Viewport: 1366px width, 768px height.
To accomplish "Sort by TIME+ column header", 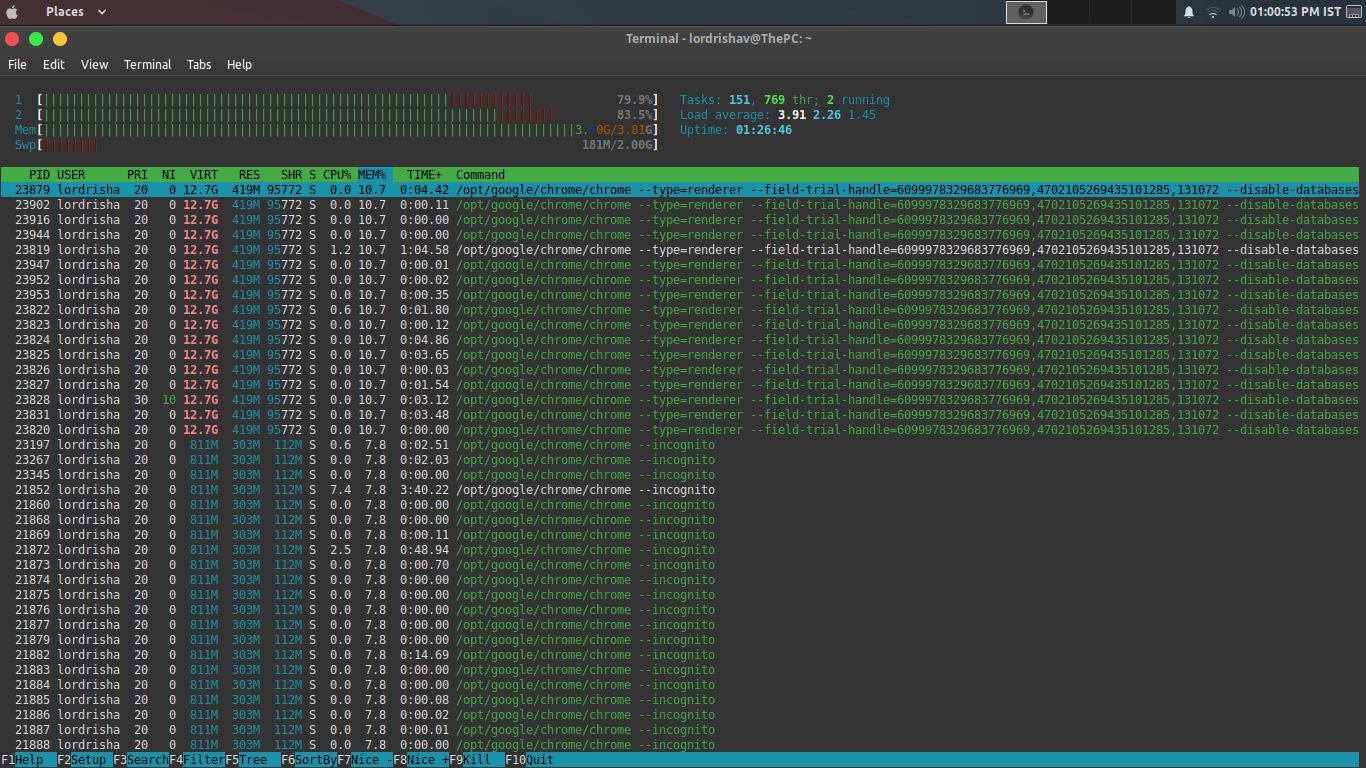I will click(x=424, y=175).
